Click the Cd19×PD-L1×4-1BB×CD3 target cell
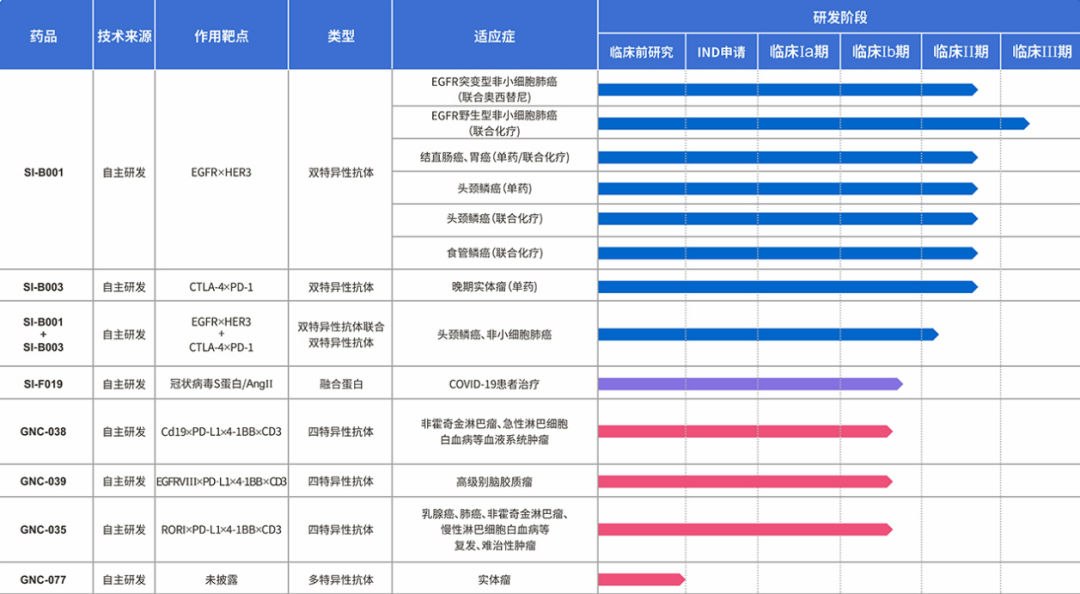This screenshot has width=1080, height=594. click(x=222, y=432)
